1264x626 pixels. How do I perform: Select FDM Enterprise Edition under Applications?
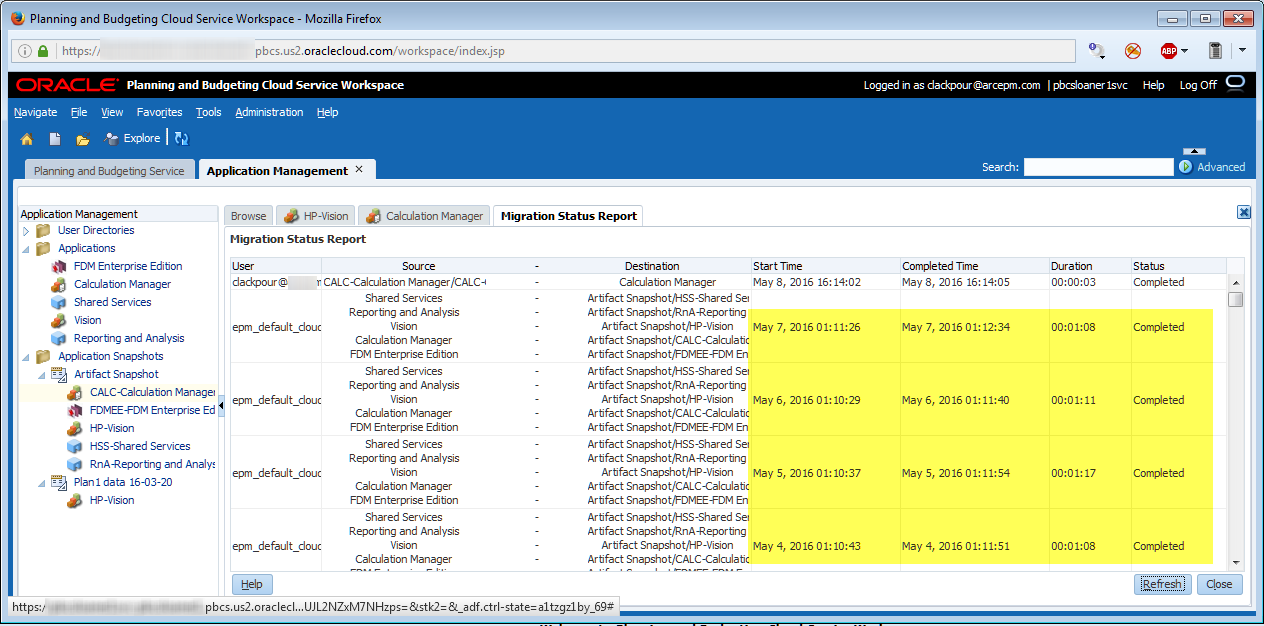pyautogui.click(x=128, y=266)
